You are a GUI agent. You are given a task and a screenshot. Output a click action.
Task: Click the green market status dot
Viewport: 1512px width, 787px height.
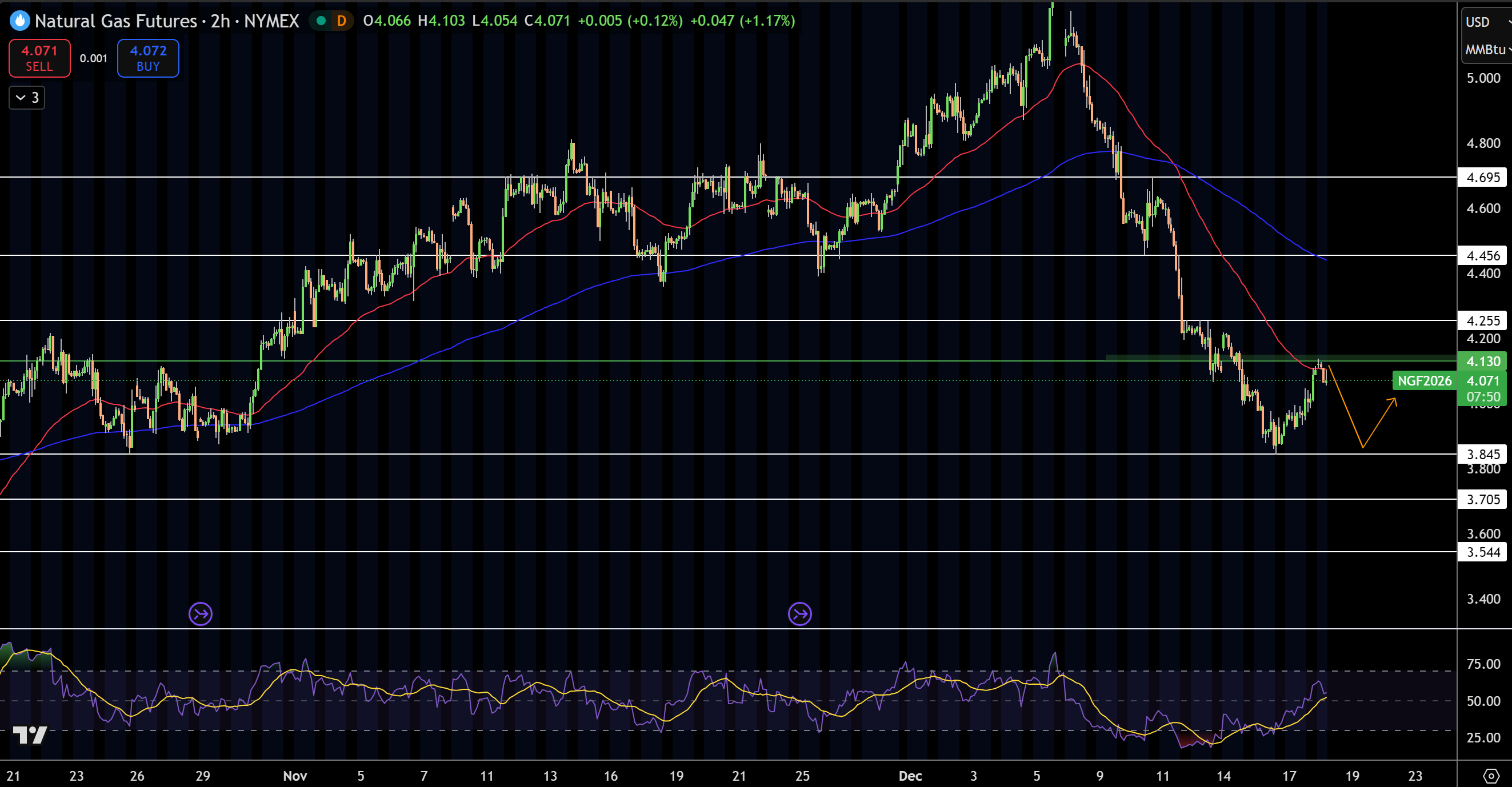coord(321,21)
